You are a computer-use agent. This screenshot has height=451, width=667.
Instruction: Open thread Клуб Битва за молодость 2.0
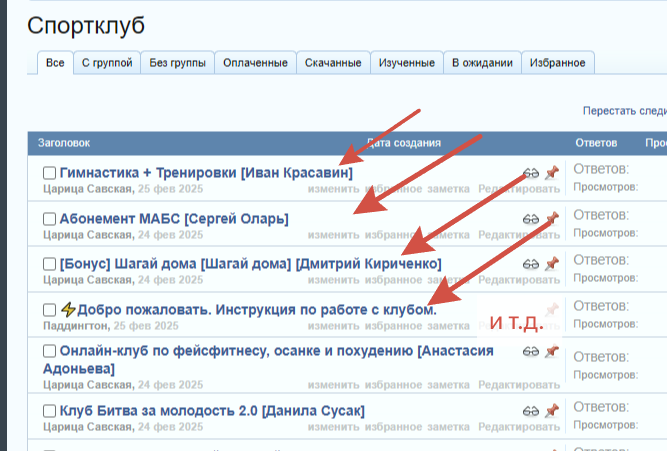212,411
